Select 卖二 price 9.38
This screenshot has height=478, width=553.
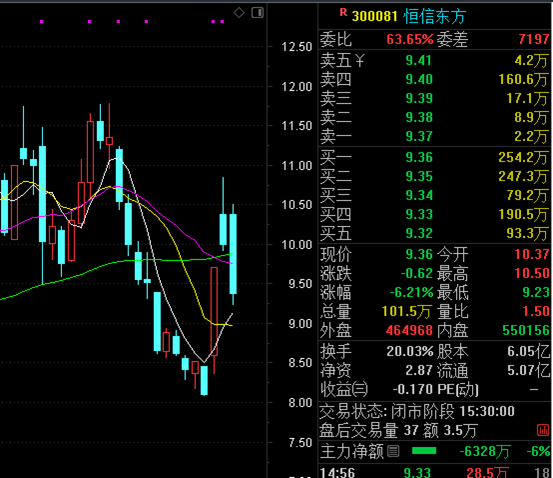pyautogui.click(x=419, y=117)
